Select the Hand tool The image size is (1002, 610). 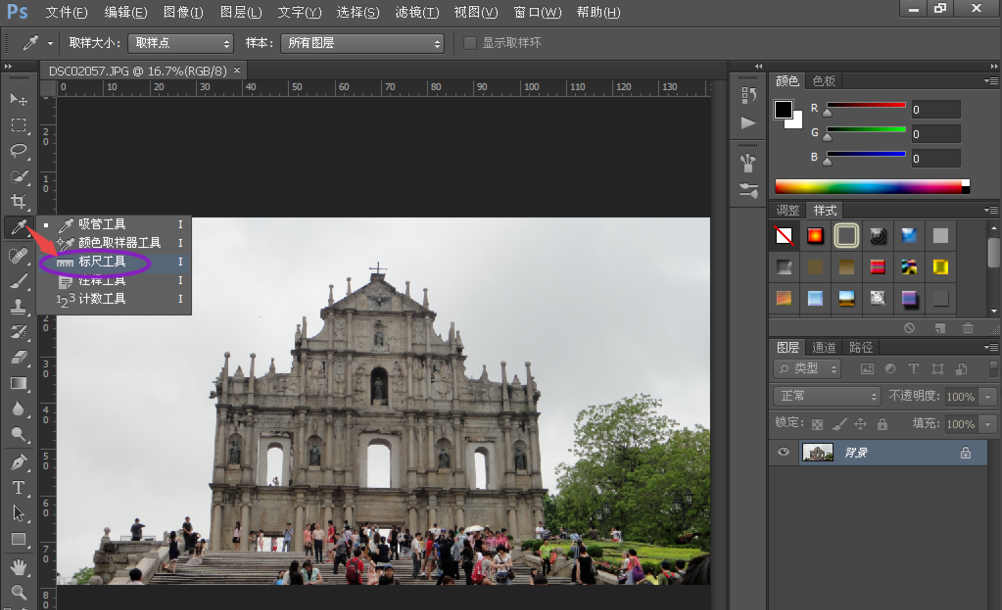[x=18, y=567]
